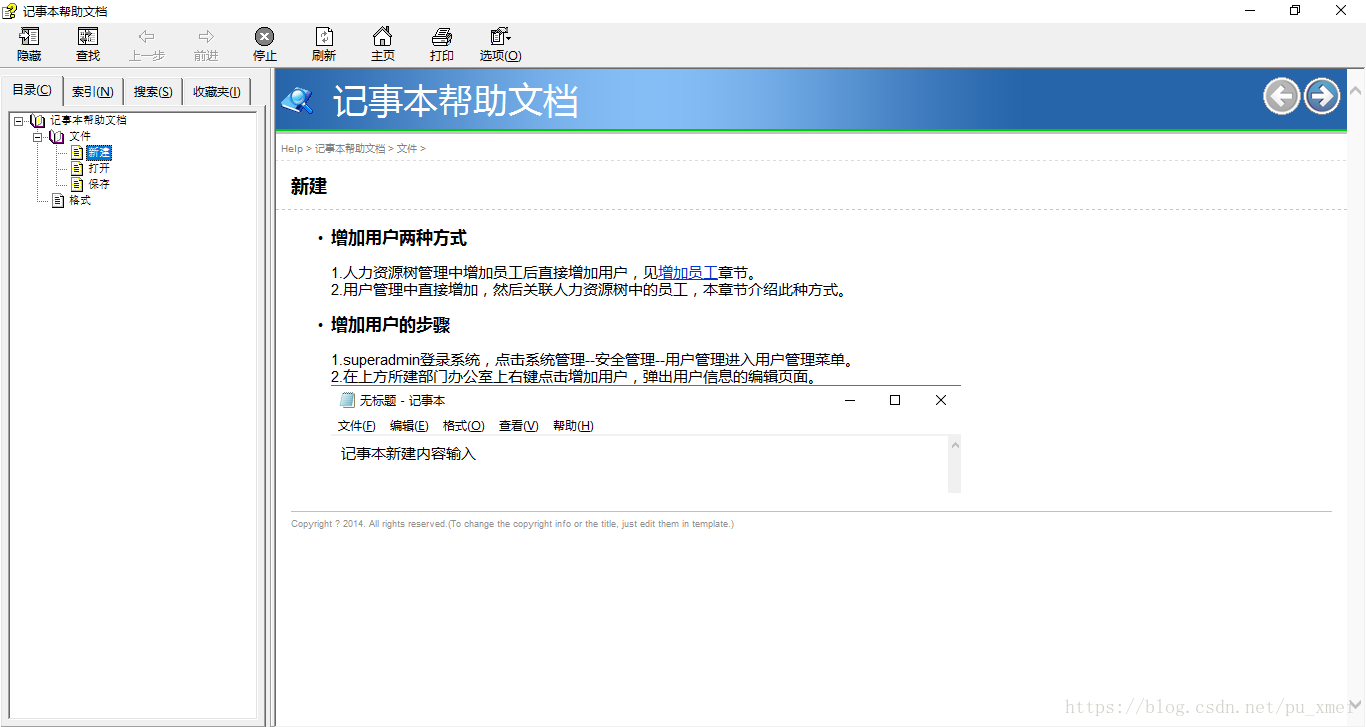1366x727 pixels.
Task: Open 帮助(H) menu in embedded Notepad
Action: click(x=573, y=426)
